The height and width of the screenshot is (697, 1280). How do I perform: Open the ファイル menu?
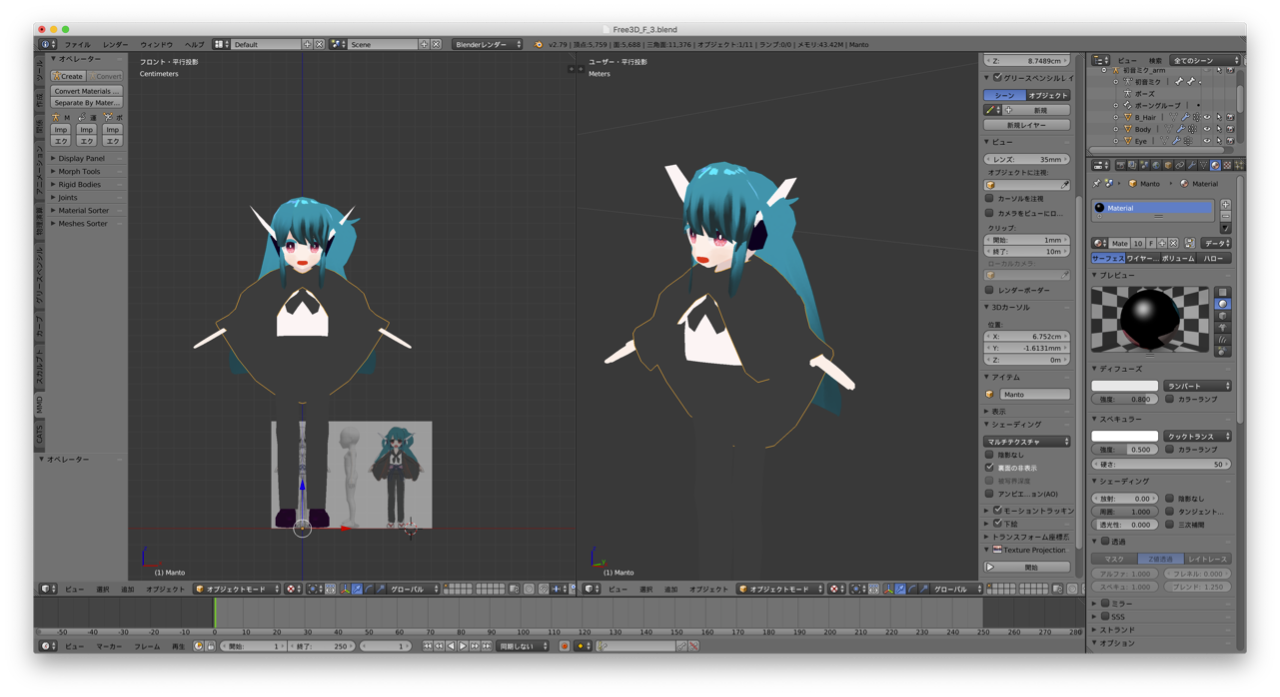[77, 44]
